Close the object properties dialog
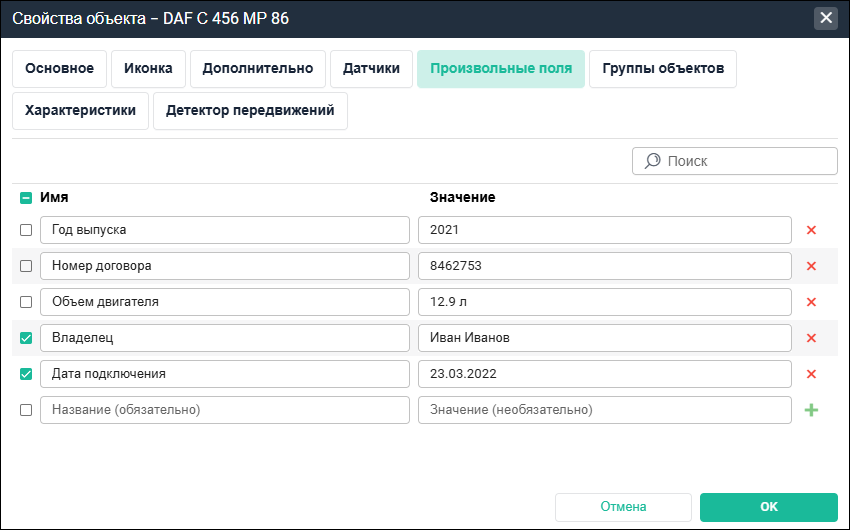850x530 pixels. tap(825, 18)
